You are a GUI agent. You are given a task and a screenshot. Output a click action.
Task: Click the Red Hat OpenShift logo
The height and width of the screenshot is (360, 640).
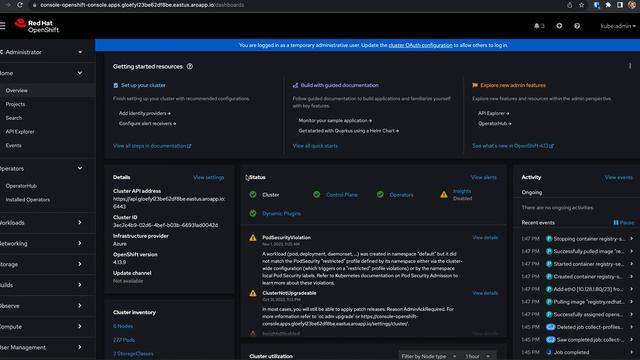[x=37, y=26]
